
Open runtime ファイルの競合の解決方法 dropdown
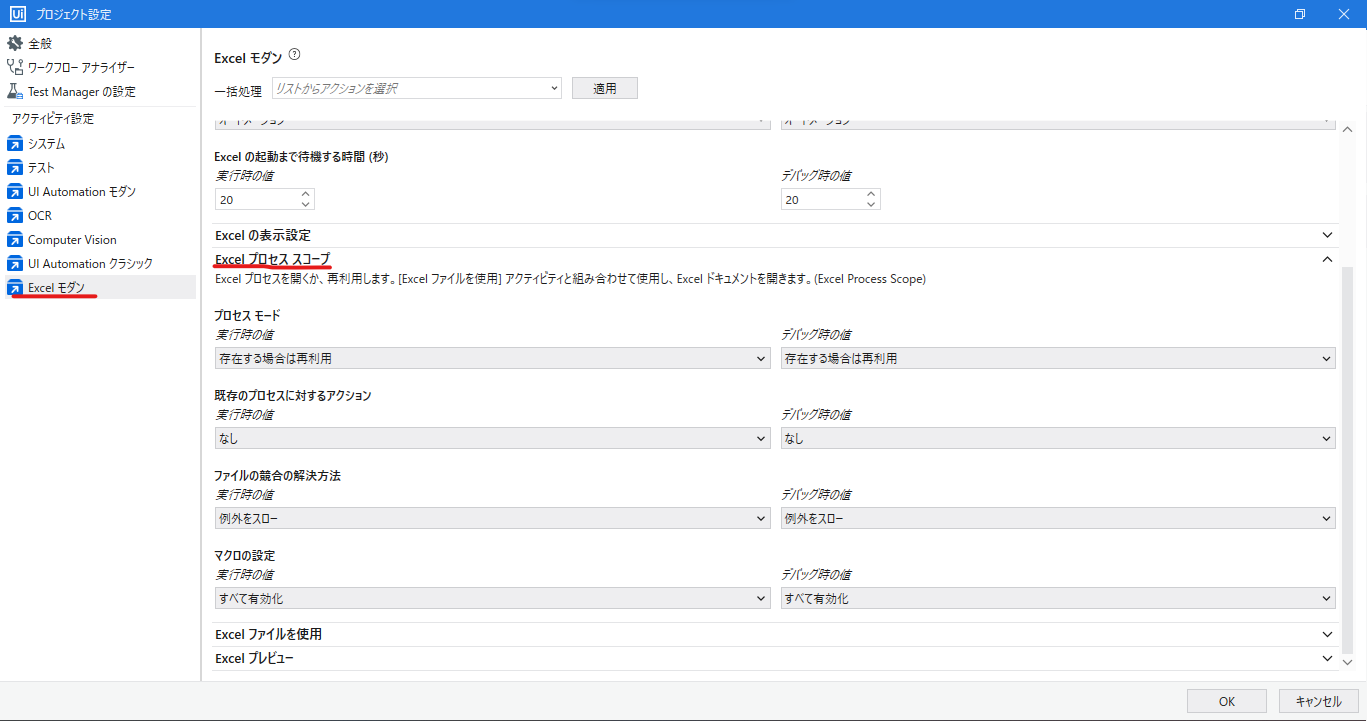[493, 519]
